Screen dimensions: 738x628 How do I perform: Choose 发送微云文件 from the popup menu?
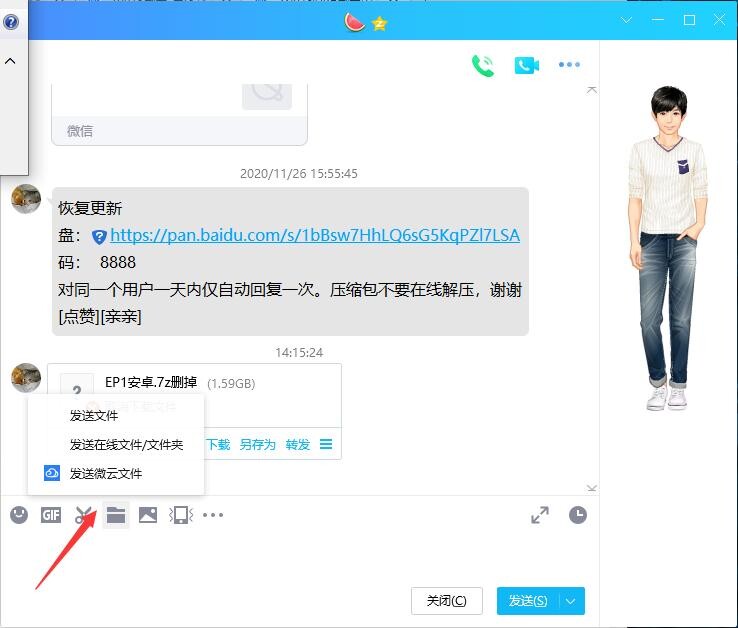106,473
